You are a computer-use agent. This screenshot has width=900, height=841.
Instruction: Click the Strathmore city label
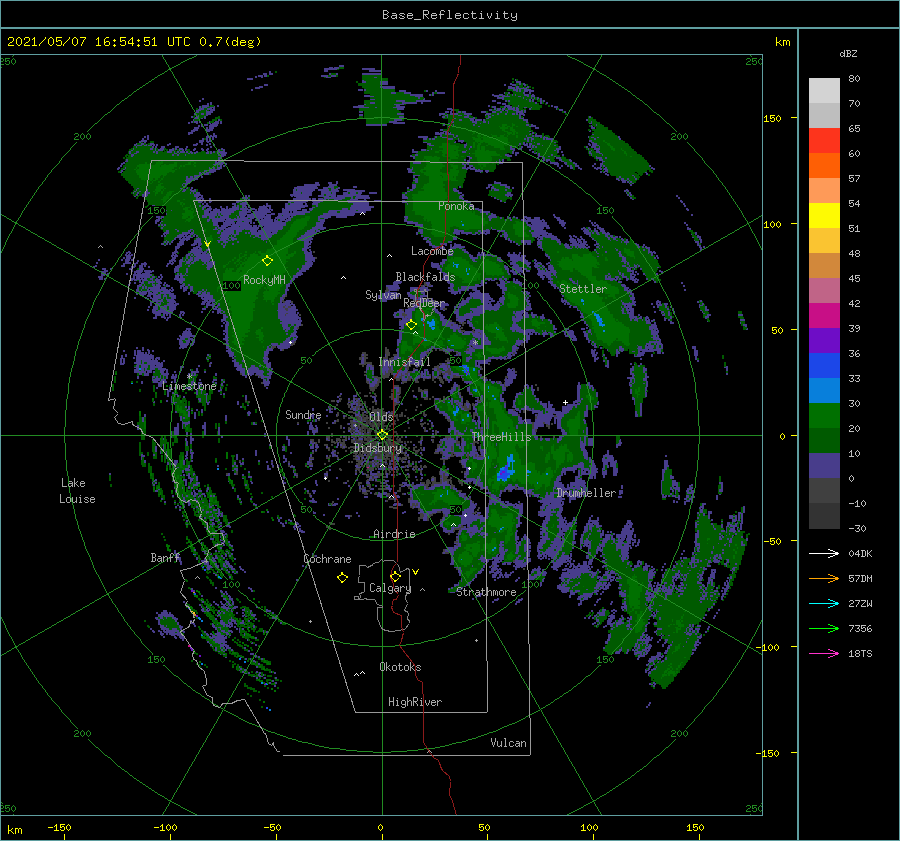(486, 592)
